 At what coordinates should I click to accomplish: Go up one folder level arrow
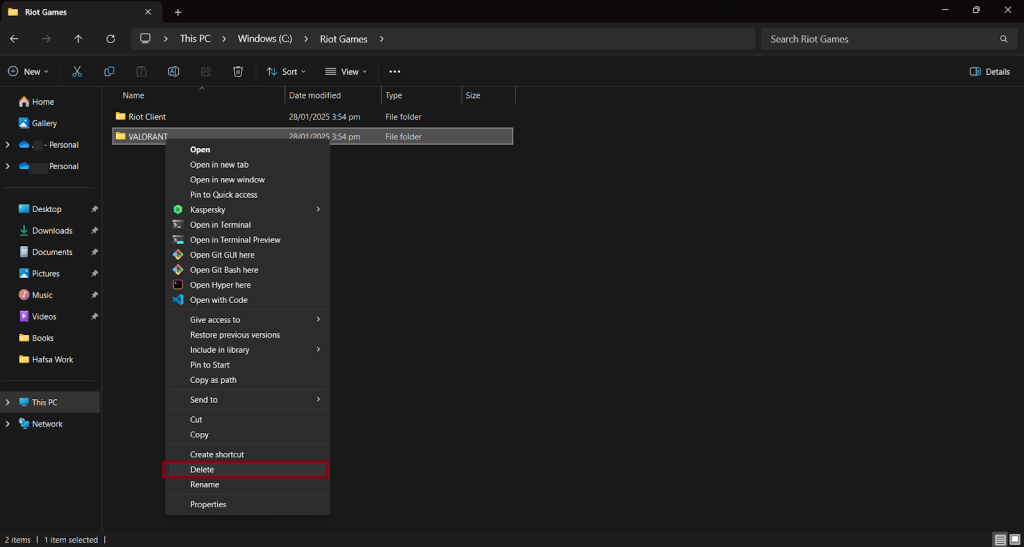(78, 39)
